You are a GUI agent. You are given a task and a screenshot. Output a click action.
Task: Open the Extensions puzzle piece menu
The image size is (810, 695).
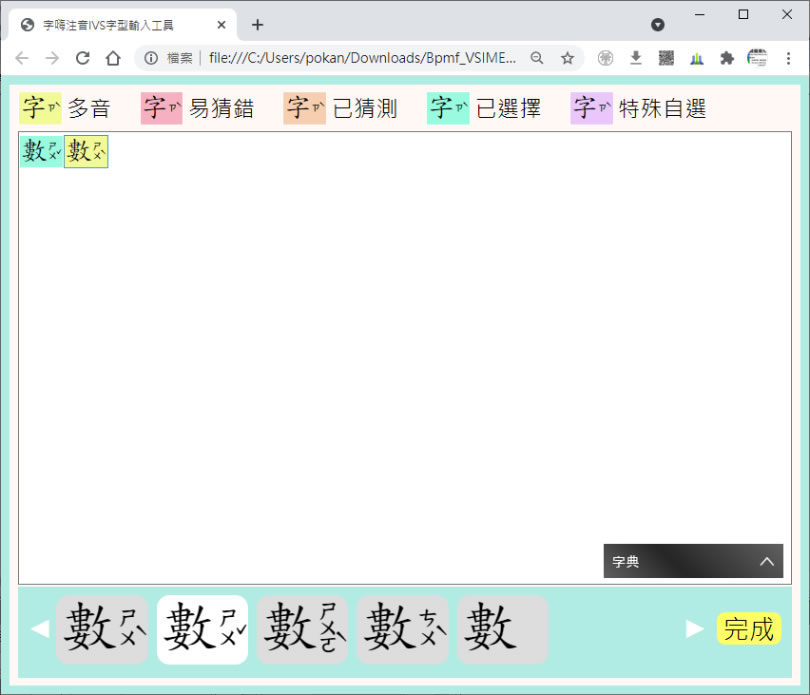[x=727, y=58]
